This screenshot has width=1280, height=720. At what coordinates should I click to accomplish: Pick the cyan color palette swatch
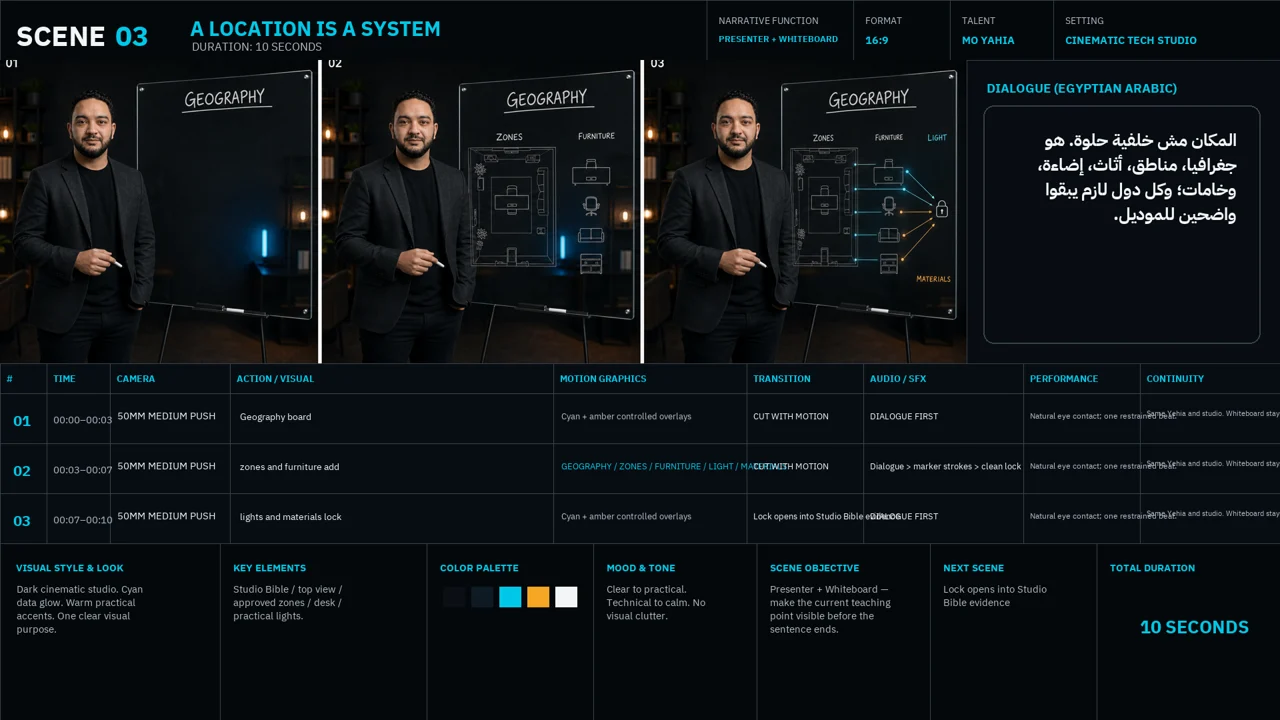point(510,597)
